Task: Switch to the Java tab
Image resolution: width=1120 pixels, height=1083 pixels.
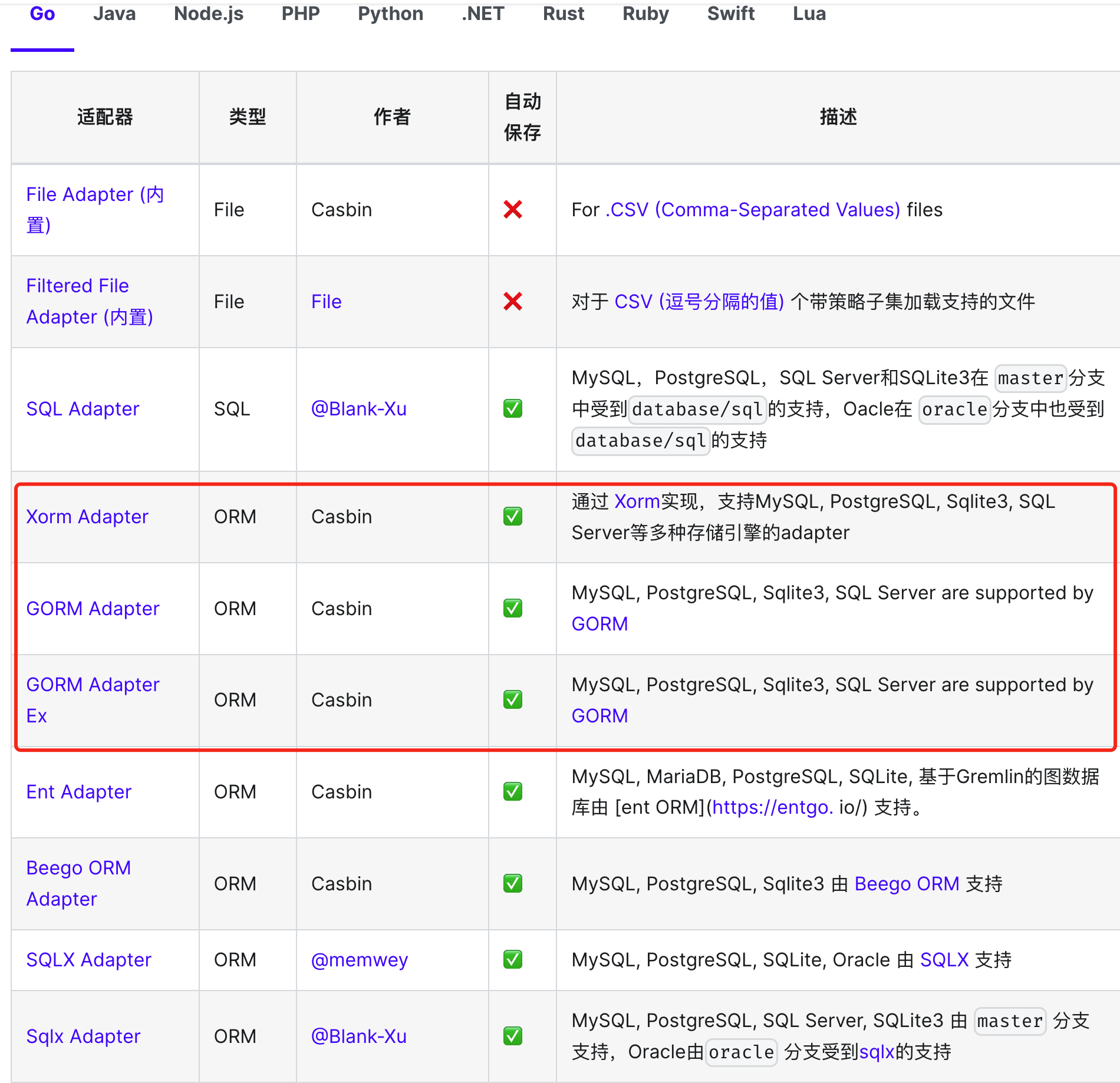Action: pos(114,14)
